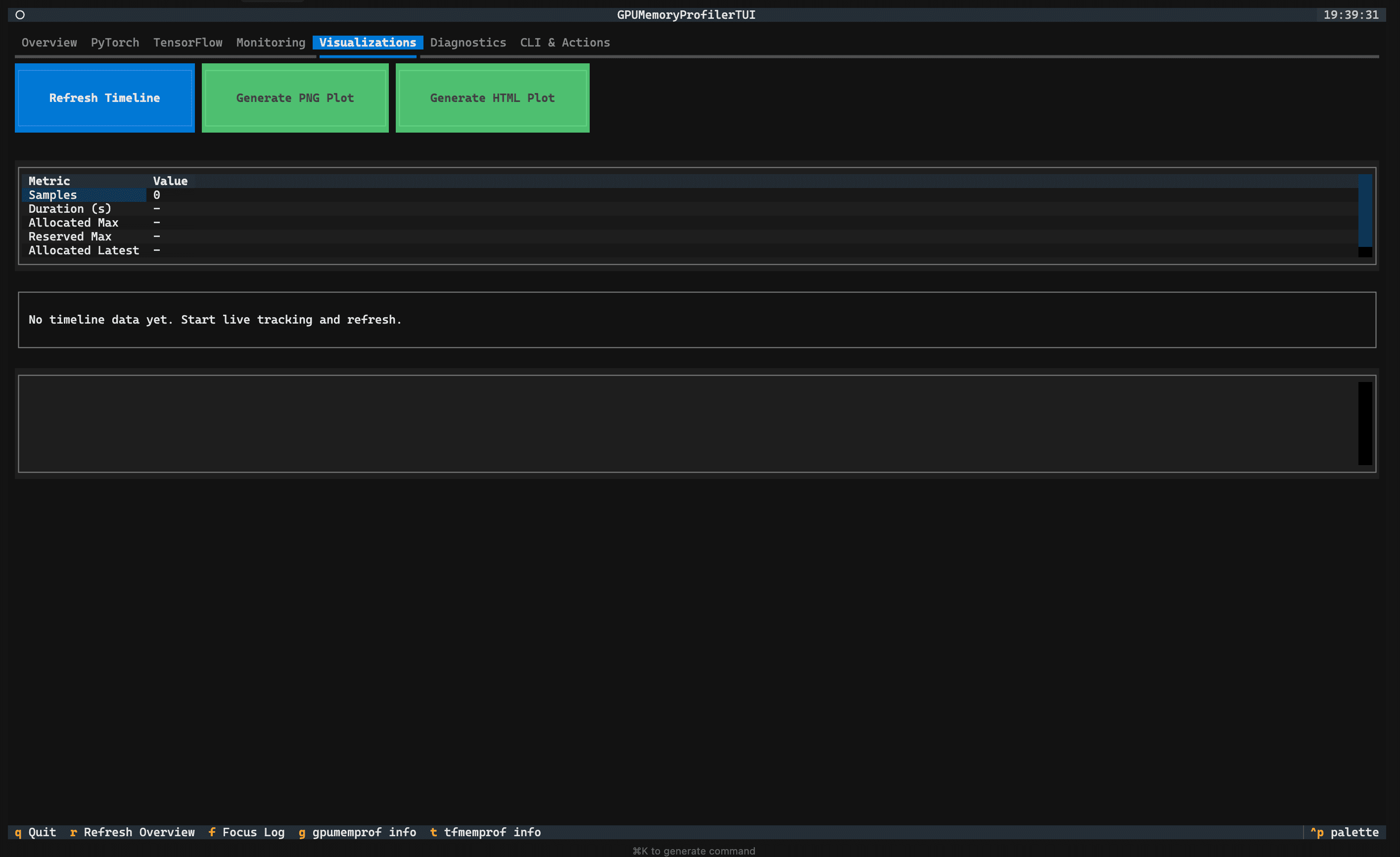Select the Allocated Max row
This screenshot has width=1400, height=857.
(73, 222)
